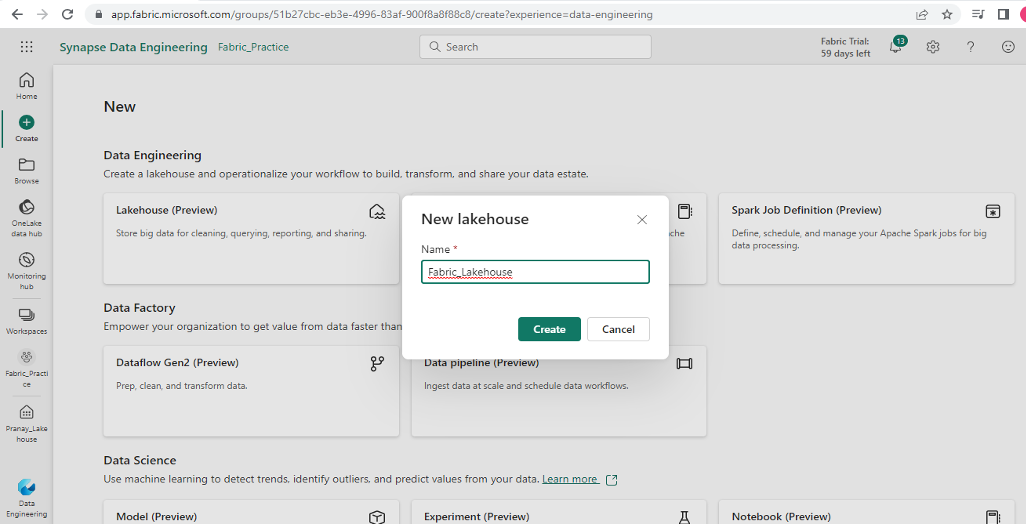The height and width of the screenshot is (524, 1026).
Task: Open OneLake data hub
Action: click(x=26, y=218)
